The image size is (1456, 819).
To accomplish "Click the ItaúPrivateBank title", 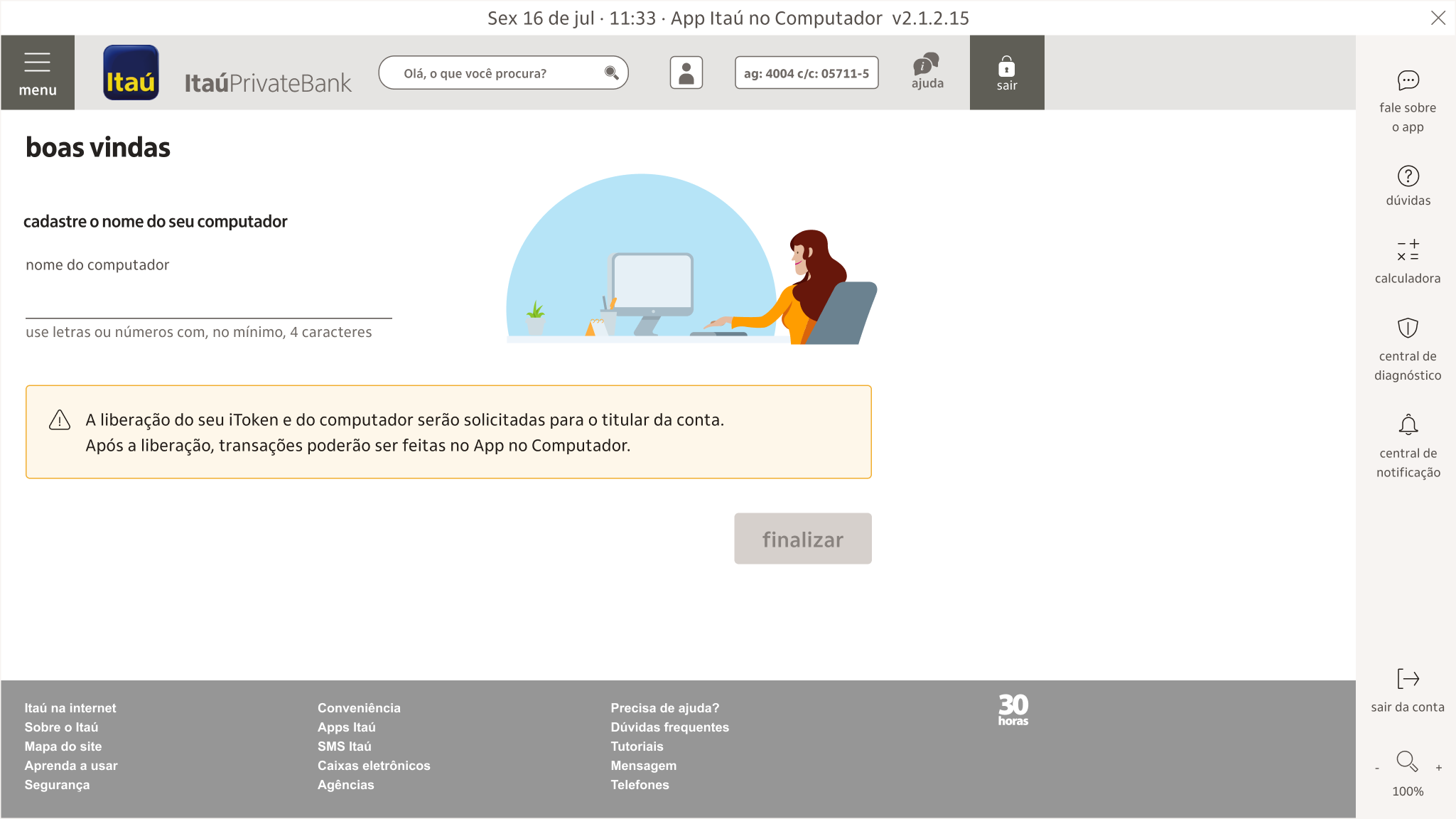I will pos(268,83).
